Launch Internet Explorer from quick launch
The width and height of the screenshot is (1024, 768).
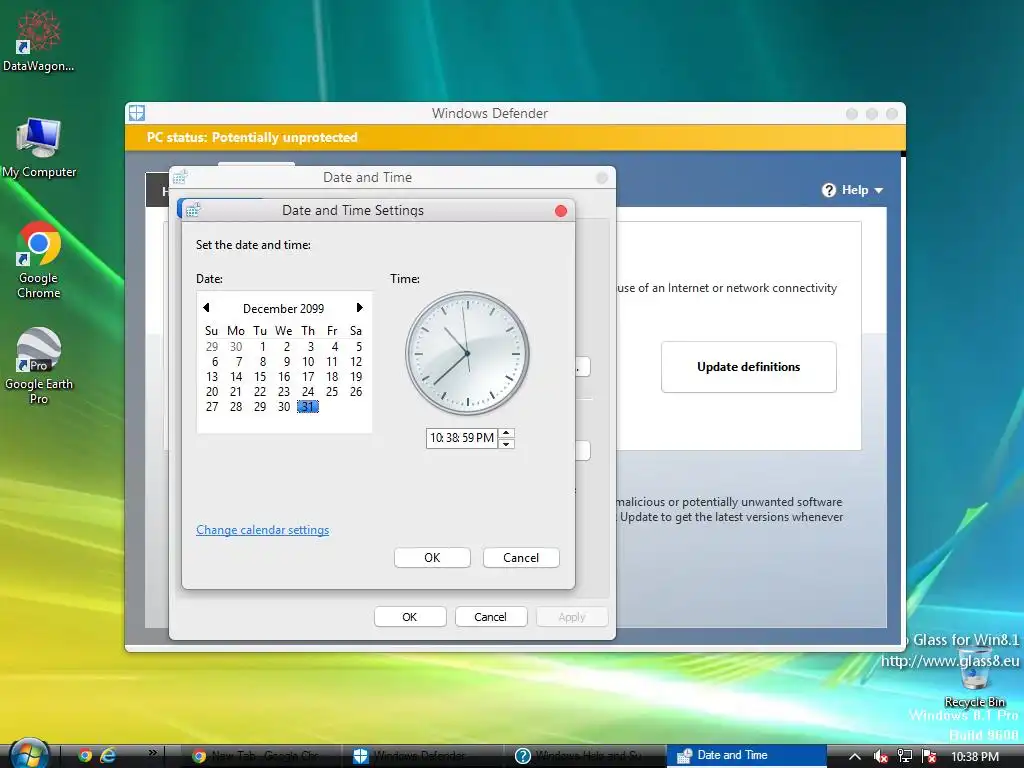pyautogui.click(x=108, y=756)
